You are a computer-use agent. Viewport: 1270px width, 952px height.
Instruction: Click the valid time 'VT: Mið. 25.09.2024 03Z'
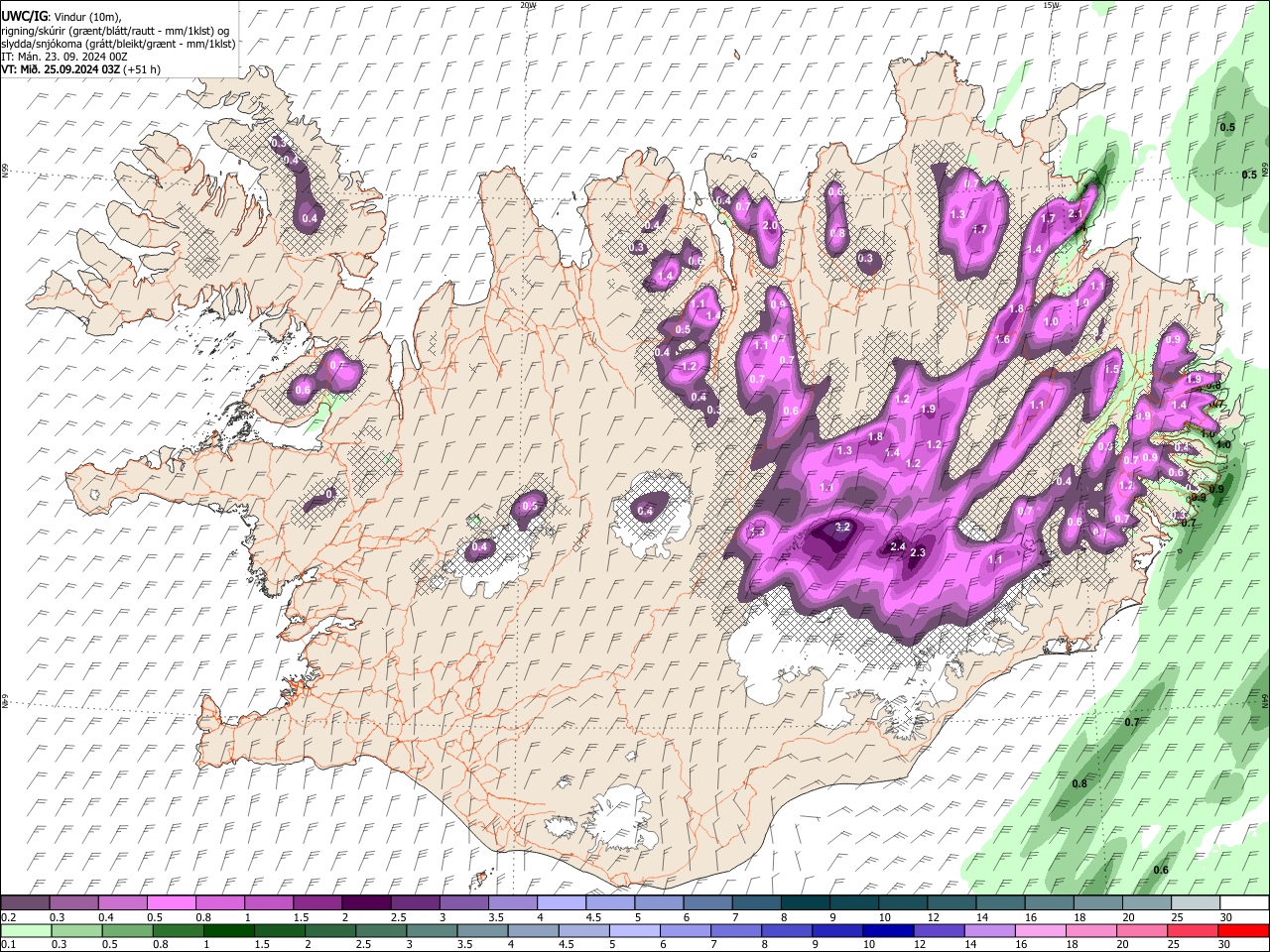(x=61, y=69)
